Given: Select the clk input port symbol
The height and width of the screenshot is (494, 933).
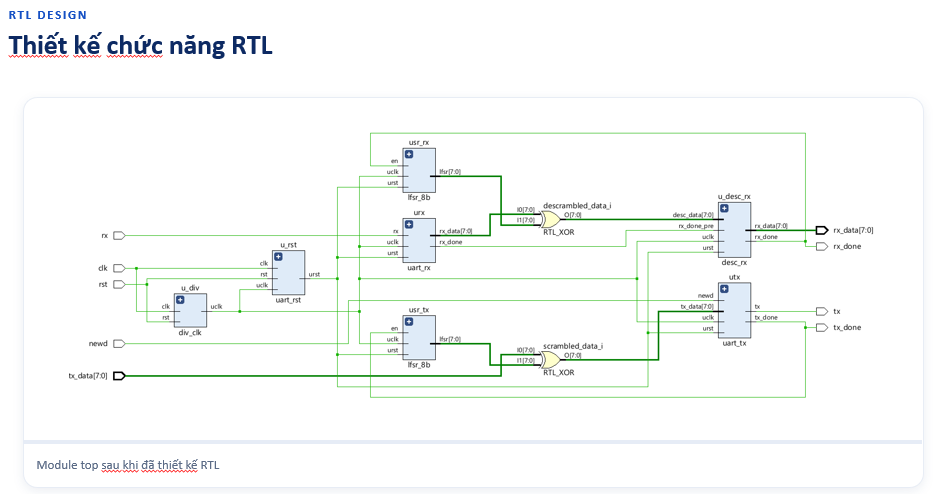Looking at the screenshot, I should (x=119, y=268).
